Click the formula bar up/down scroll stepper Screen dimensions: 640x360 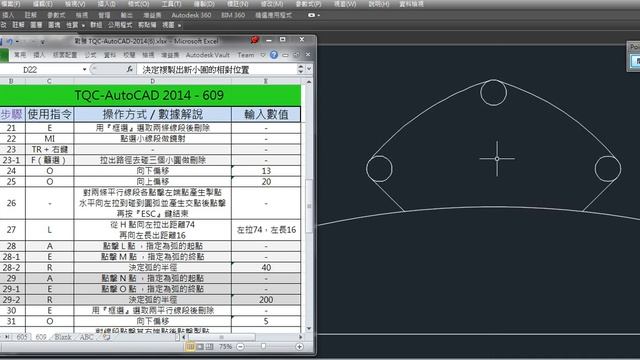coord(301,69)
